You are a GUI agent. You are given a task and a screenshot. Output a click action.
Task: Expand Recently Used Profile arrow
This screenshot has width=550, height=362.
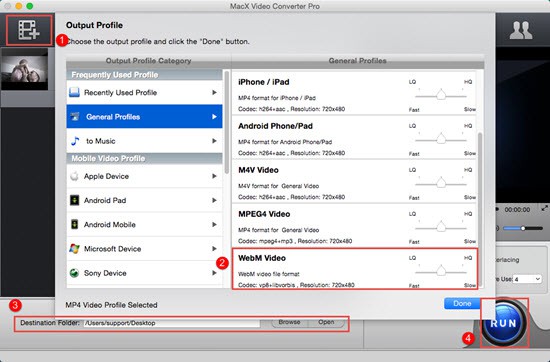pos(214,92)
